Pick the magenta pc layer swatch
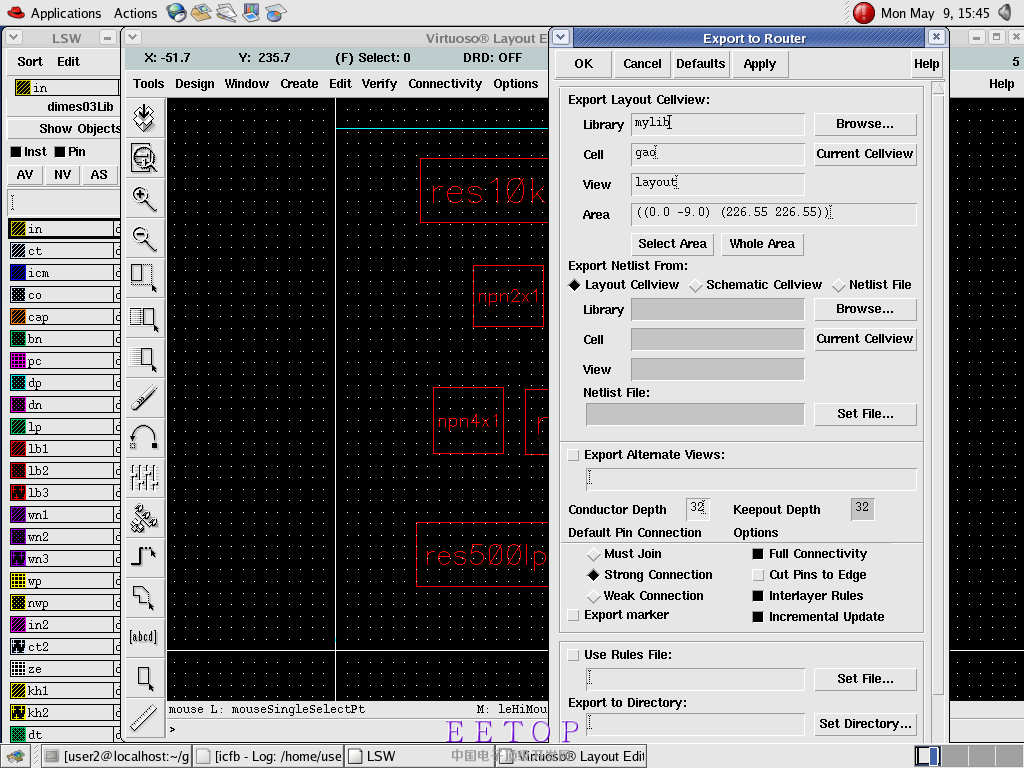1024x768 pixels. click(18, 361)
